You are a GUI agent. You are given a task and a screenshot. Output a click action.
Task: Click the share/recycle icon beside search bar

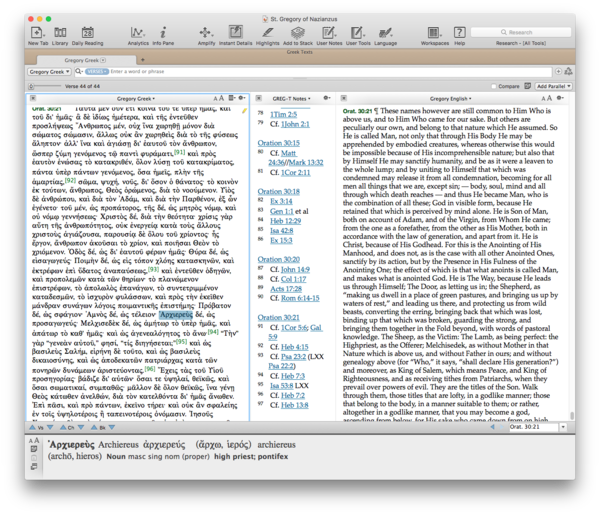(x=569, y=72)
